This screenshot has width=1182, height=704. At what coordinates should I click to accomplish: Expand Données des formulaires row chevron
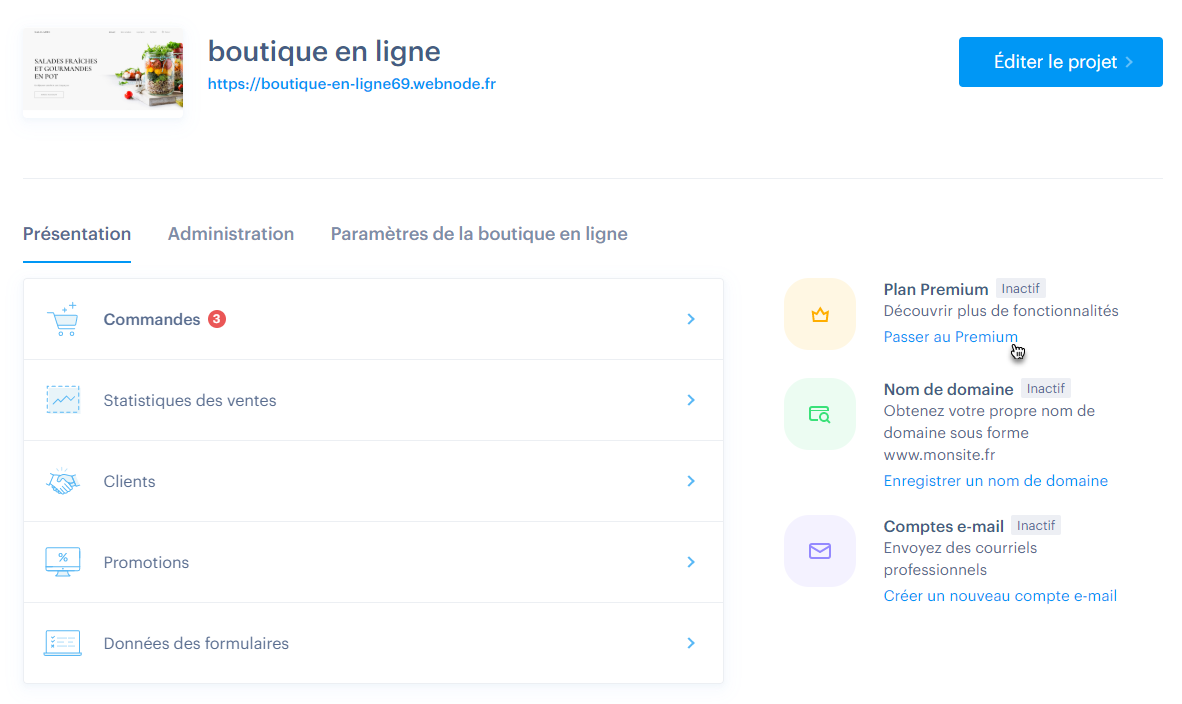(691, 643)
